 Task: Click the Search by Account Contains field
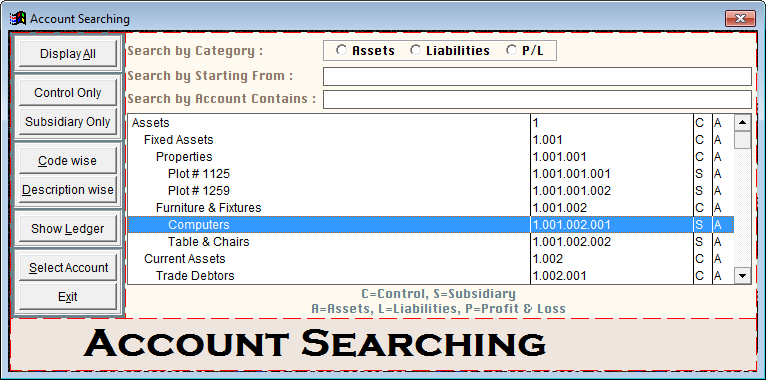tap(537, 99)
